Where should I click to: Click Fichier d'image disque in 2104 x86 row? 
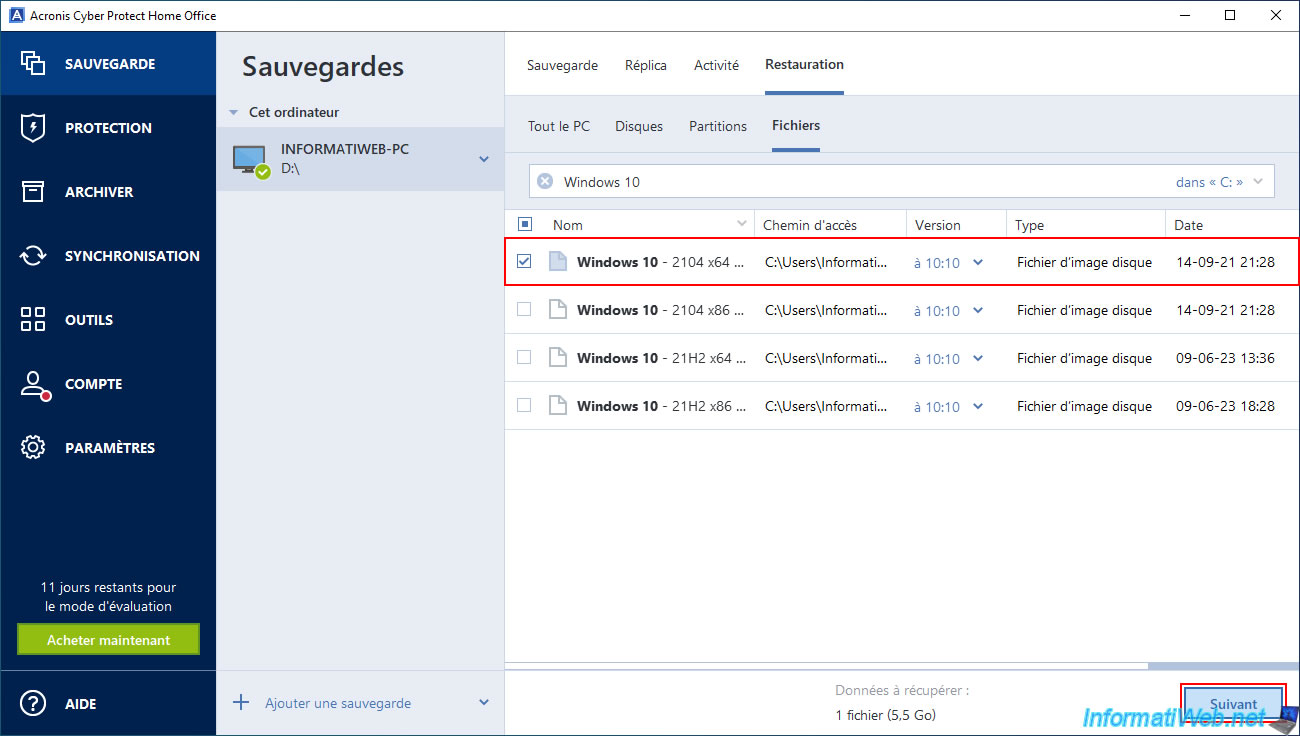point(1084,310)
